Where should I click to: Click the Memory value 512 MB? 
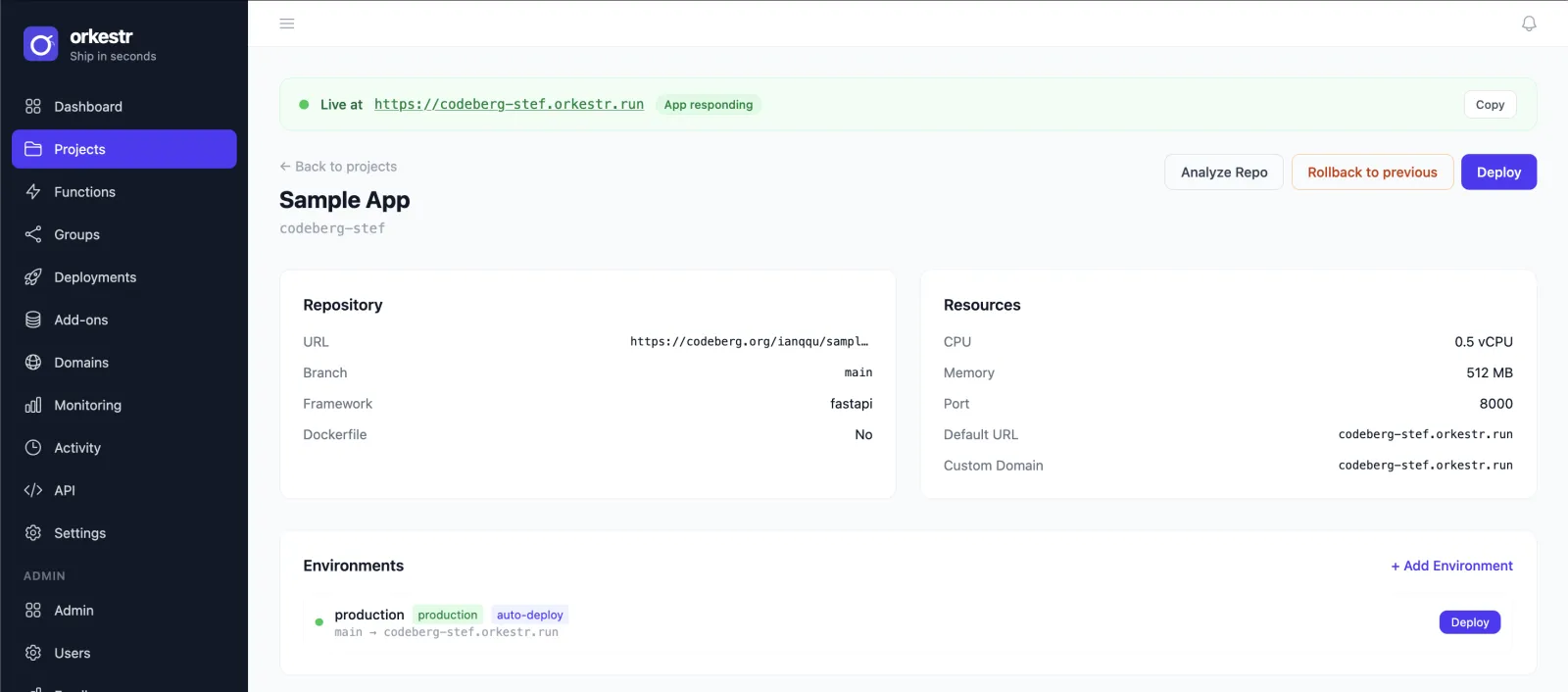tap(1490, 372)
